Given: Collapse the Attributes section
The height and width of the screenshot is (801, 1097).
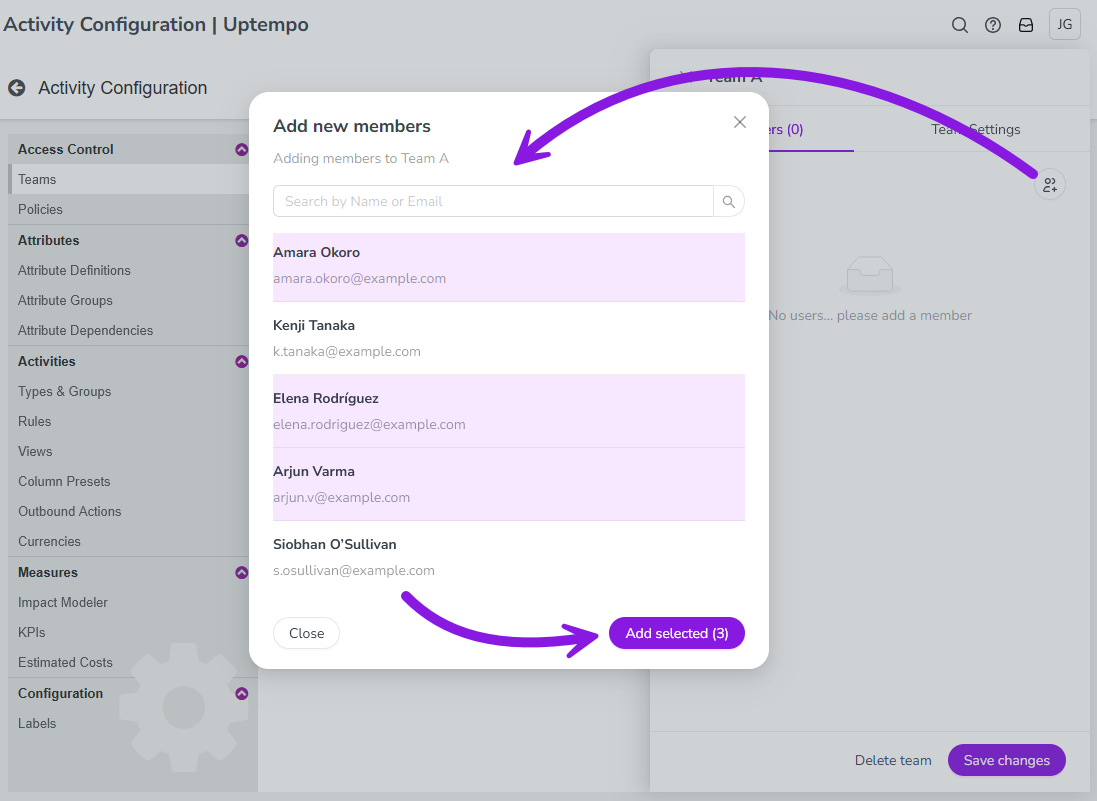Looking at the screenshot, I should pos(241,241).
